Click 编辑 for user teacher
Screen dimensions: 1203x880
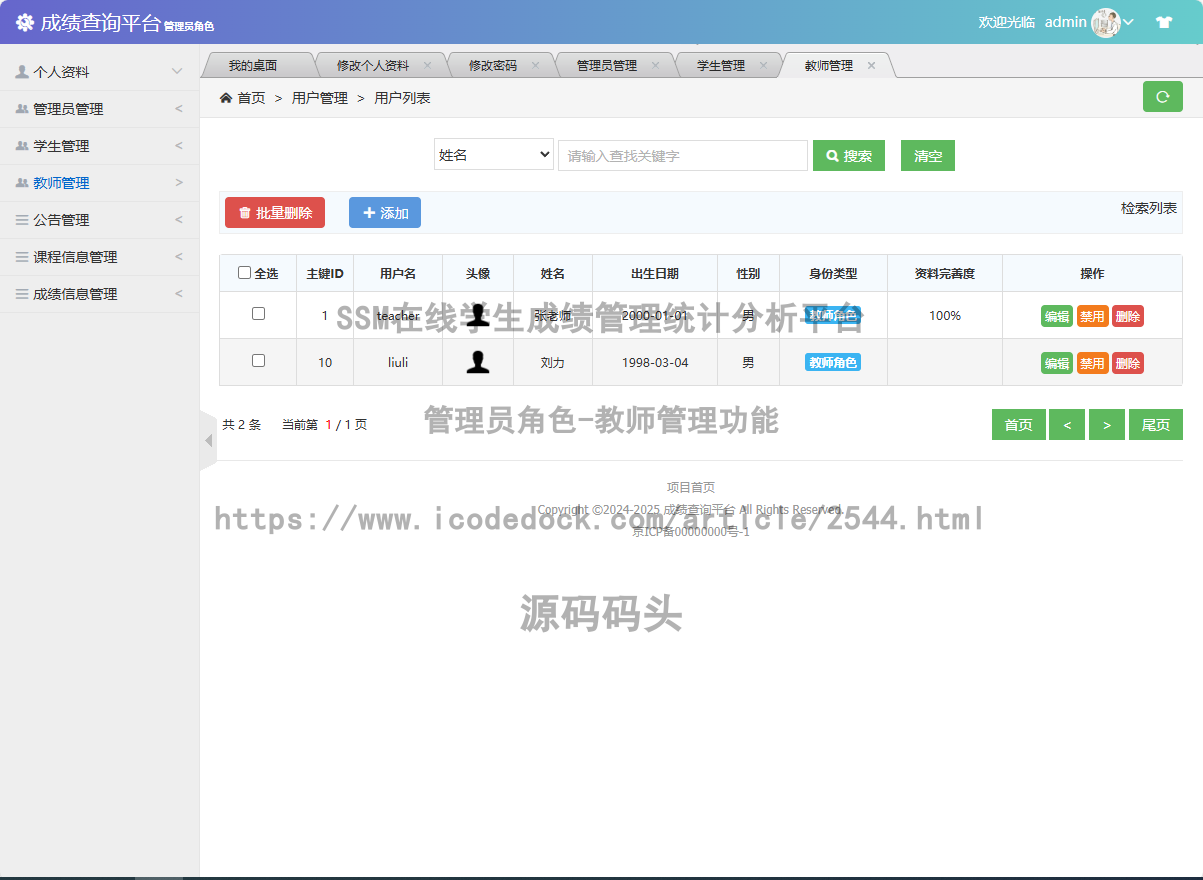pyautogui.click(x=1057, y=316)
